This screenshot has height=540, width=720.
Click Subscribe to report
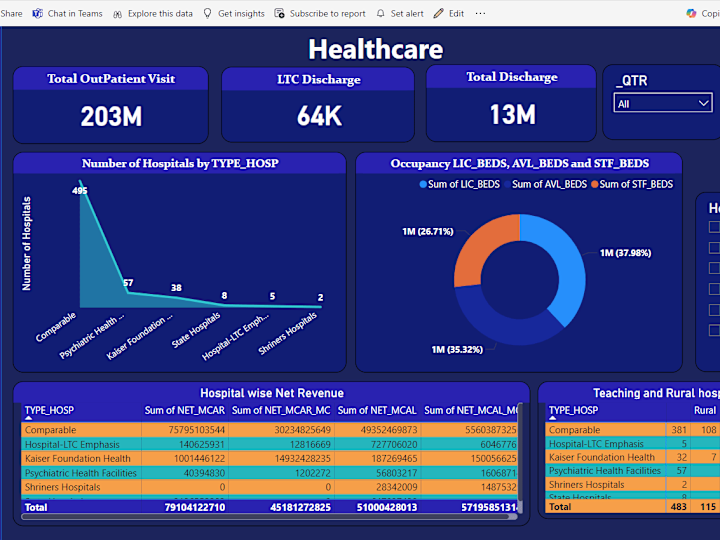320,14
